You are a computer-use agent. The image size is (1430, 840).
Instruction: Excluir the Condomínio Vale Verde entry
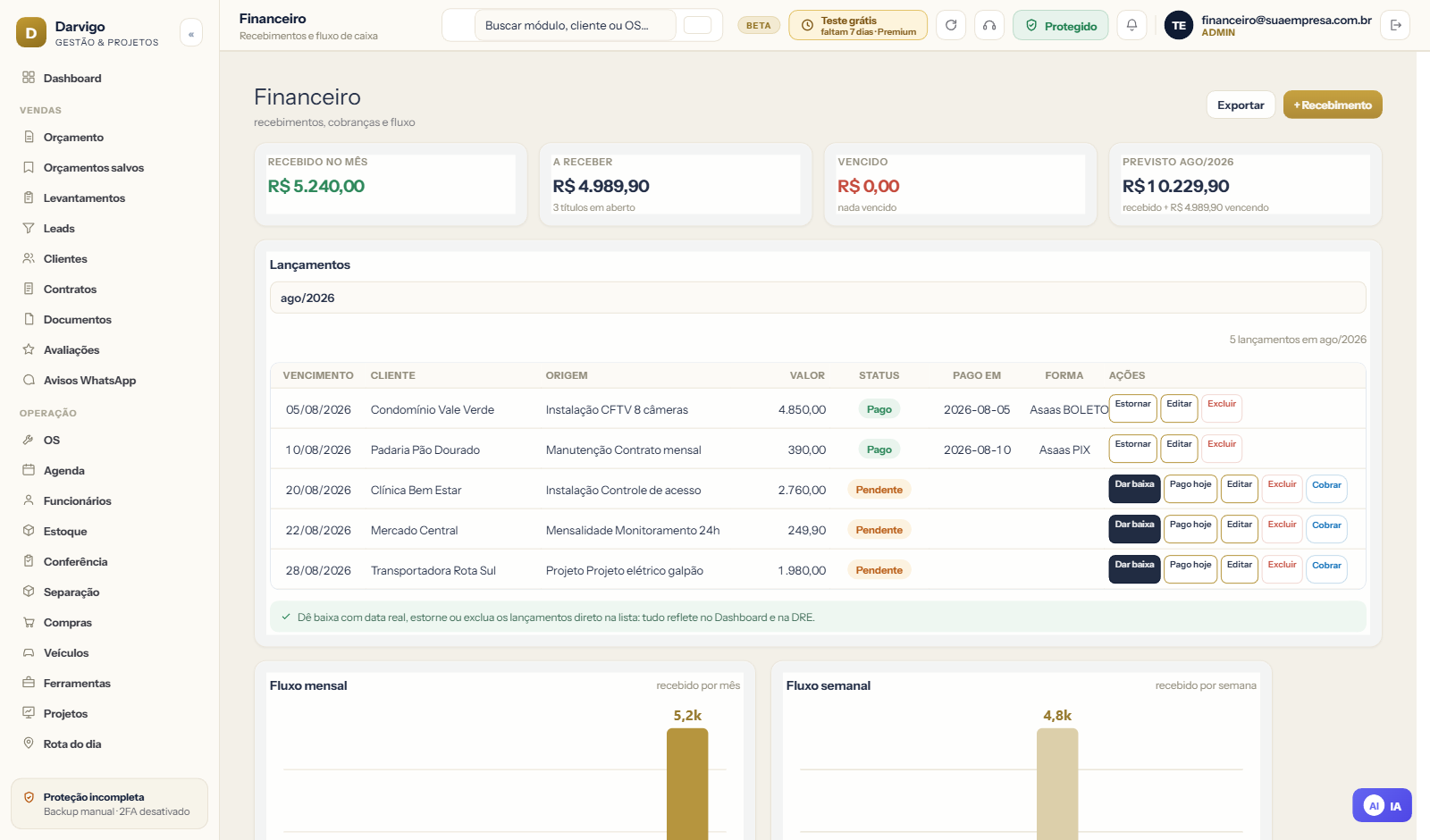click(1222, 408)
